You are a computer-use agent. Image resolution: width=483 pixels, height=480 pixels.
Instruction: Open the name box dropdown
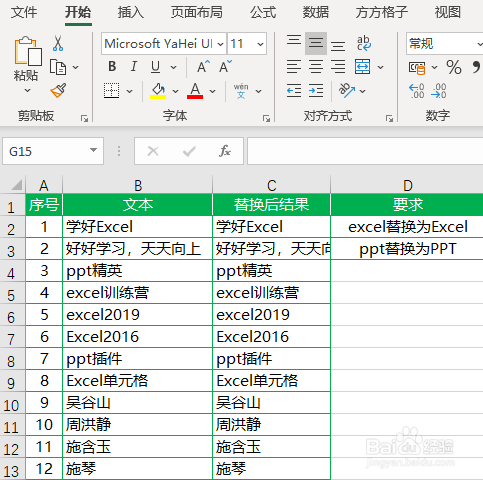[94, 150]
